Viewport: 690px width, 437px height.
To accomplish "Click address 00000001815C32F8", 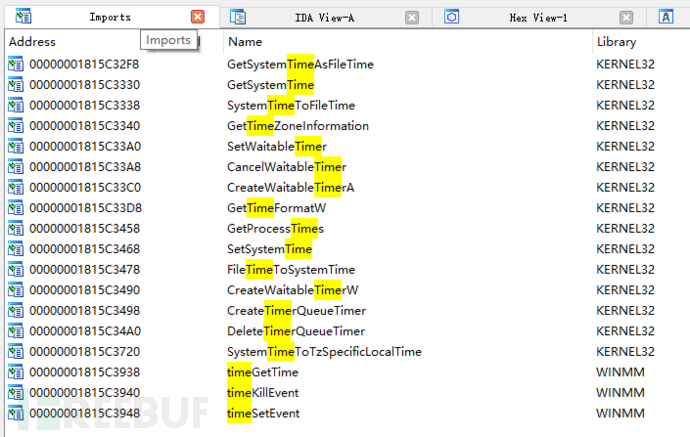I will [x=84, y=64].
